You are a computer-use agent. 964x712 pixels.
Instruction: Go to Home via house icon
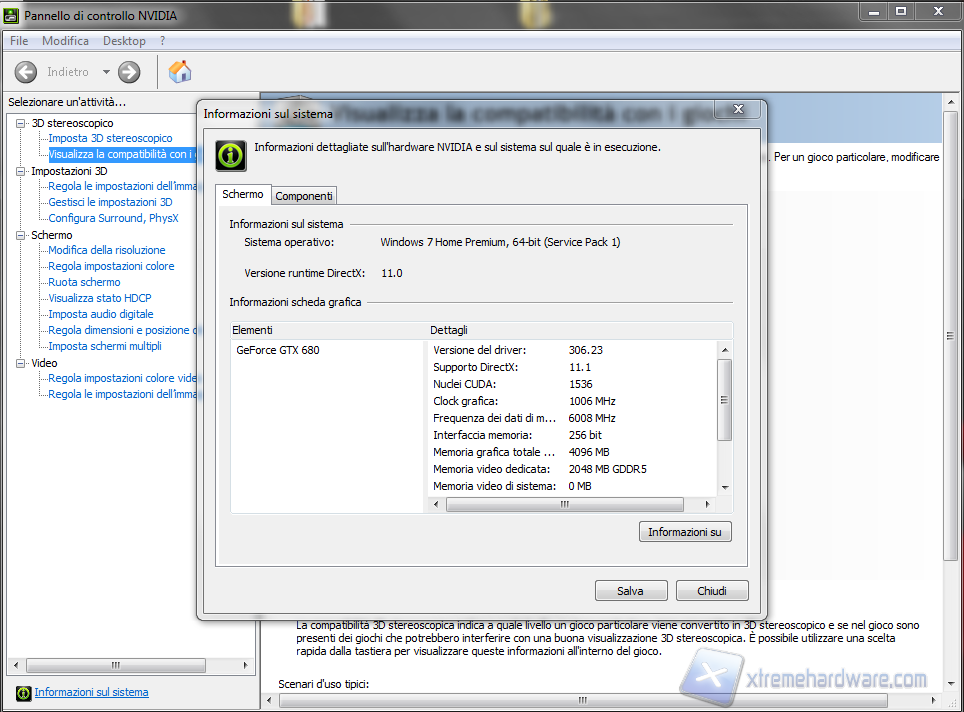(x=180, y=72)
